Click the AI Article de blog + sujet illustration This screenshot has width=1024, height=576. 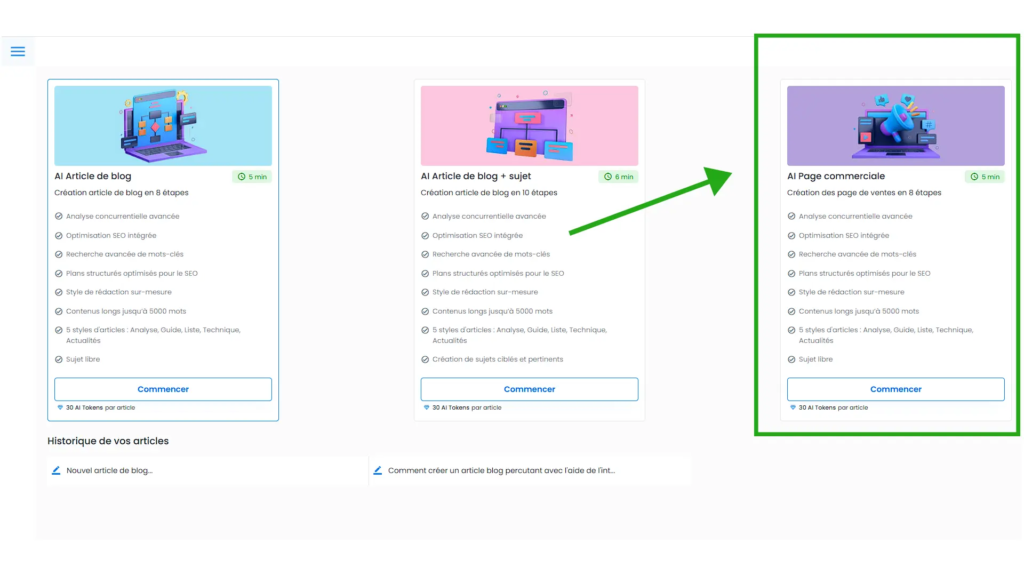(530, 125)
